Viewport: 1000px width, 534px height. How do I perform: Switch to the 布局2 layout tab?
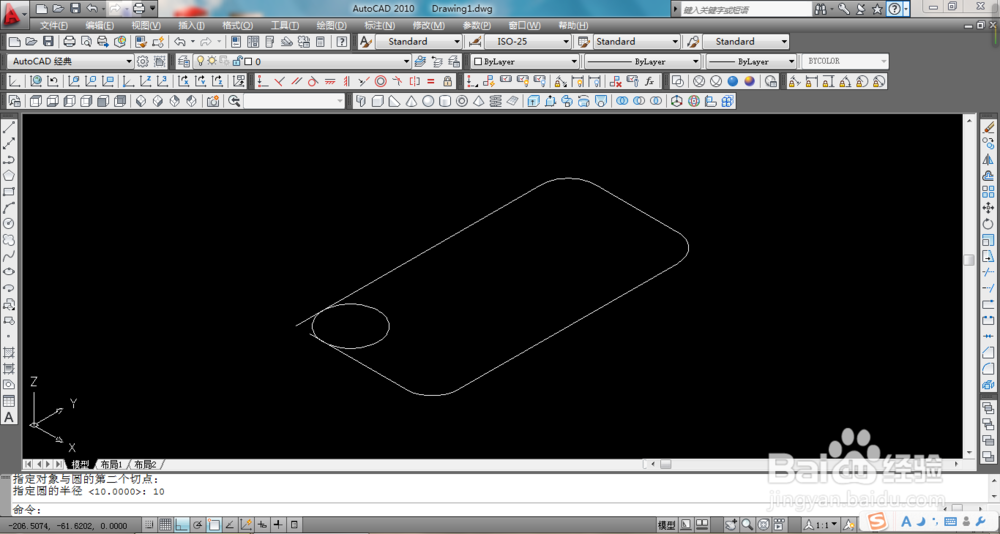(145, 464)
